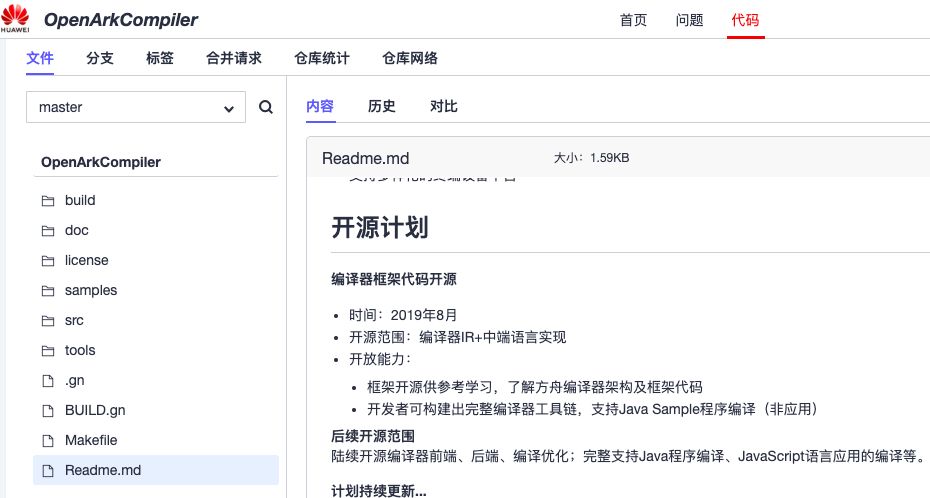Open the doc folder
The height and width of the screenshot is (498, 930).
point(77,230)
